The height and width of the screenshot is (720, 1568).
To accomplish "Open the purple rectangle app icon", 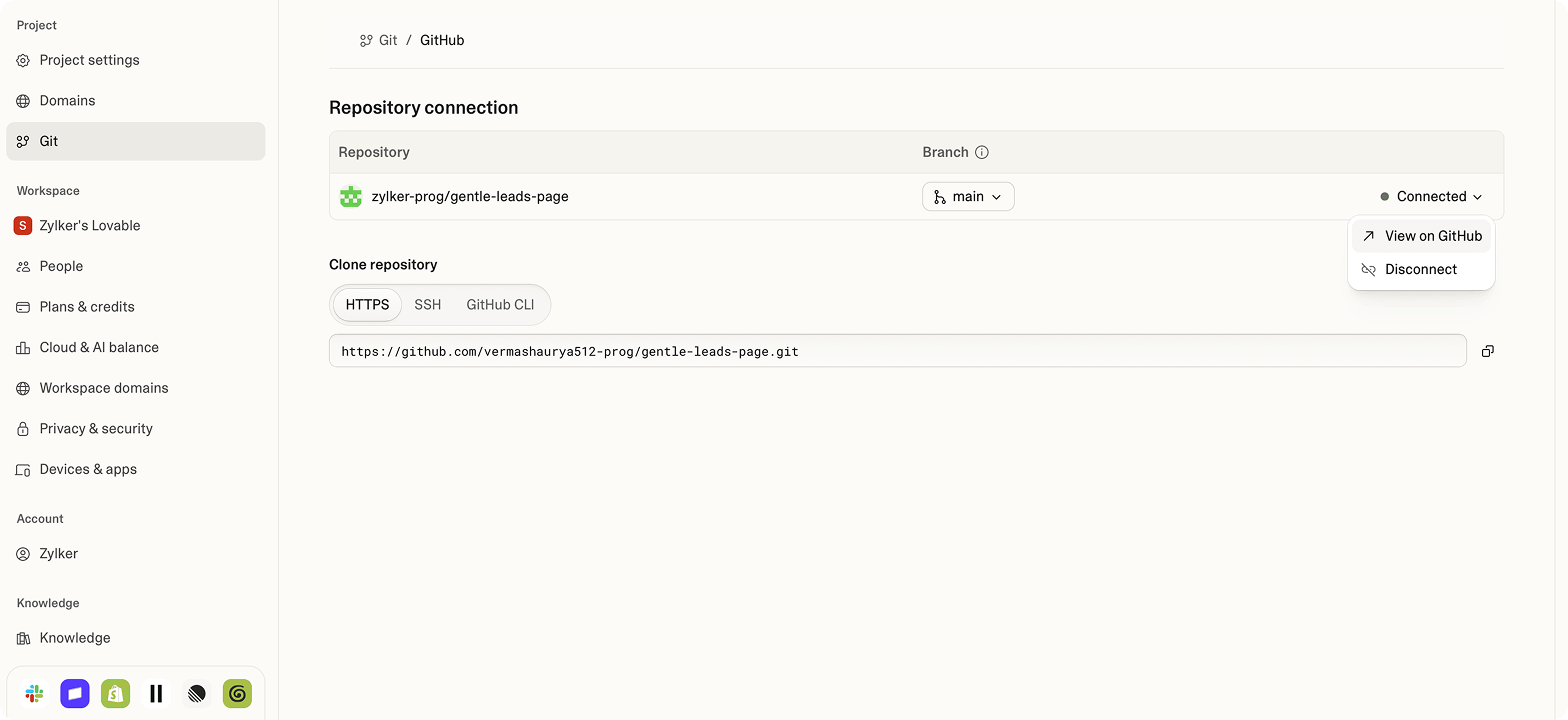I will pos(75,693).
